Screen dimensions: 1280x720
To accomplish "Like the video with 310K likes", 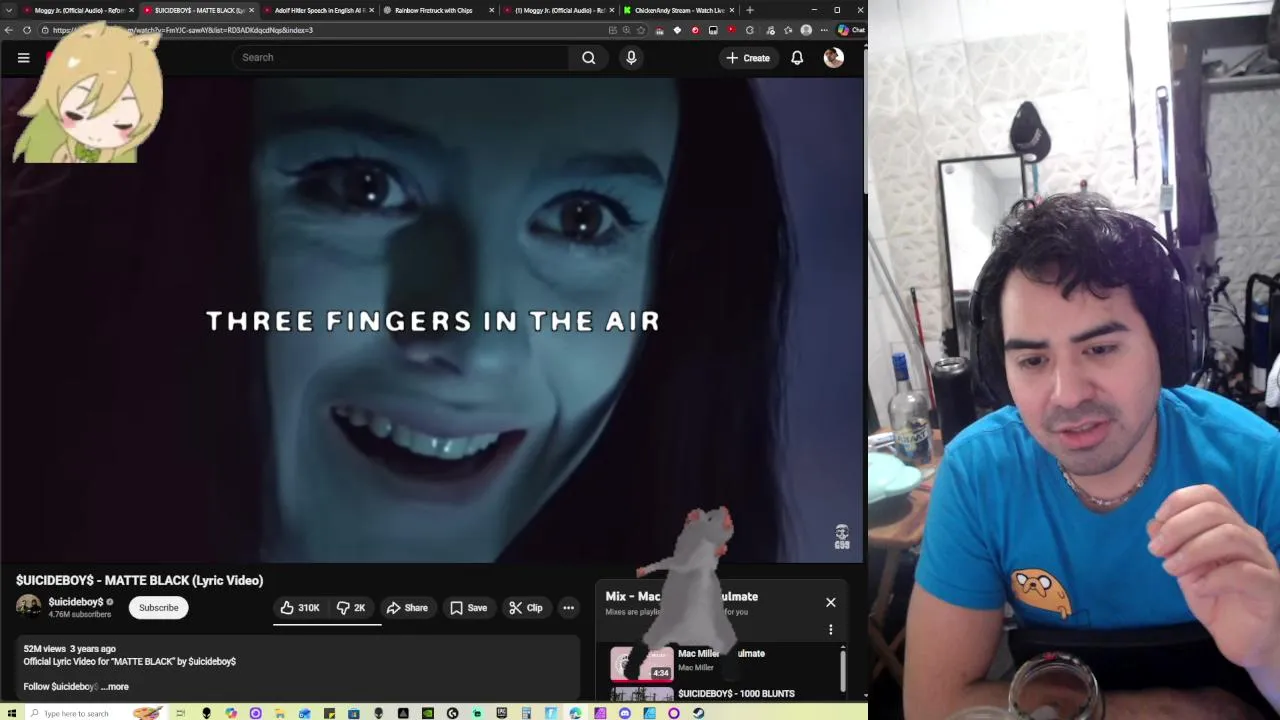I will coord(300,607).
